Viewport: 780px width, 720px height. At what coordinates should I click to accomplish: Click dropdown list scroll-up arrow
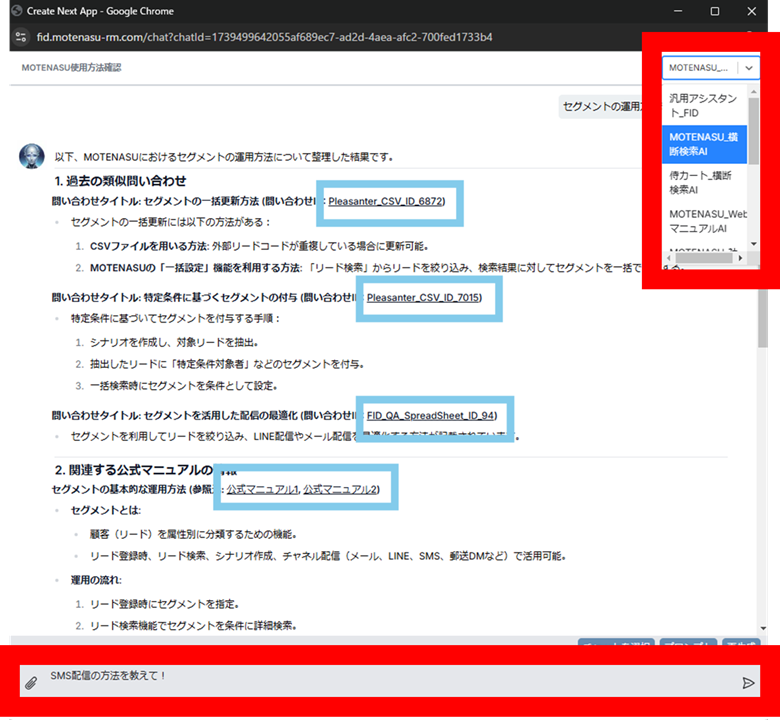(x=754, y=92)
